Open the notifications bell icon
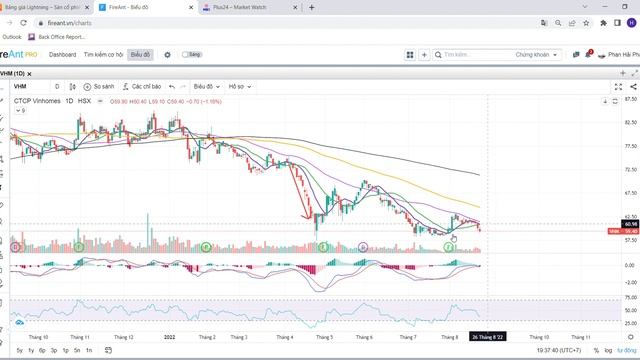The image size is (640, 360). 588,54
